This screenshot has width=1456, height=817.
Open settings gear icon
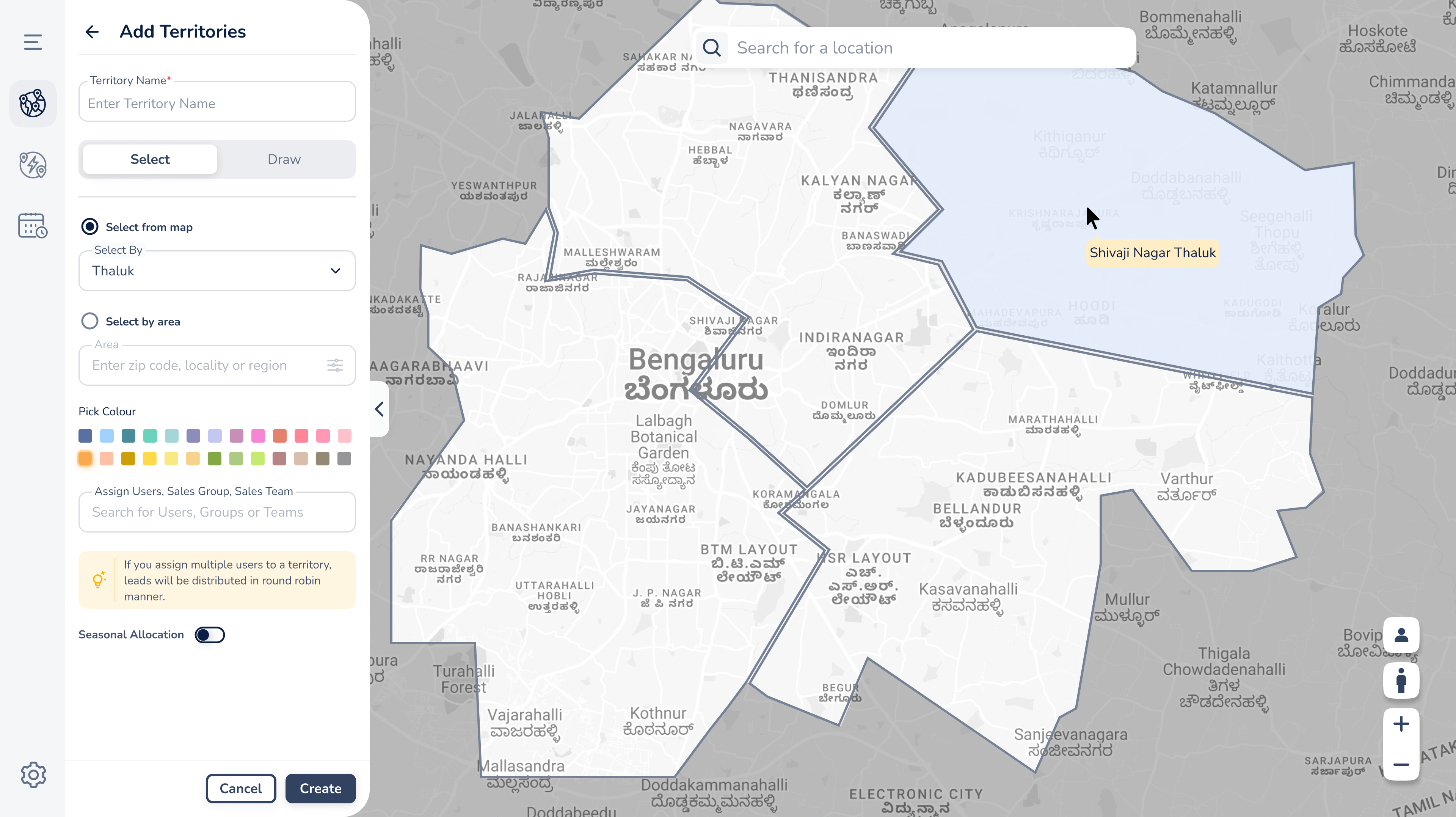point(33,775)
